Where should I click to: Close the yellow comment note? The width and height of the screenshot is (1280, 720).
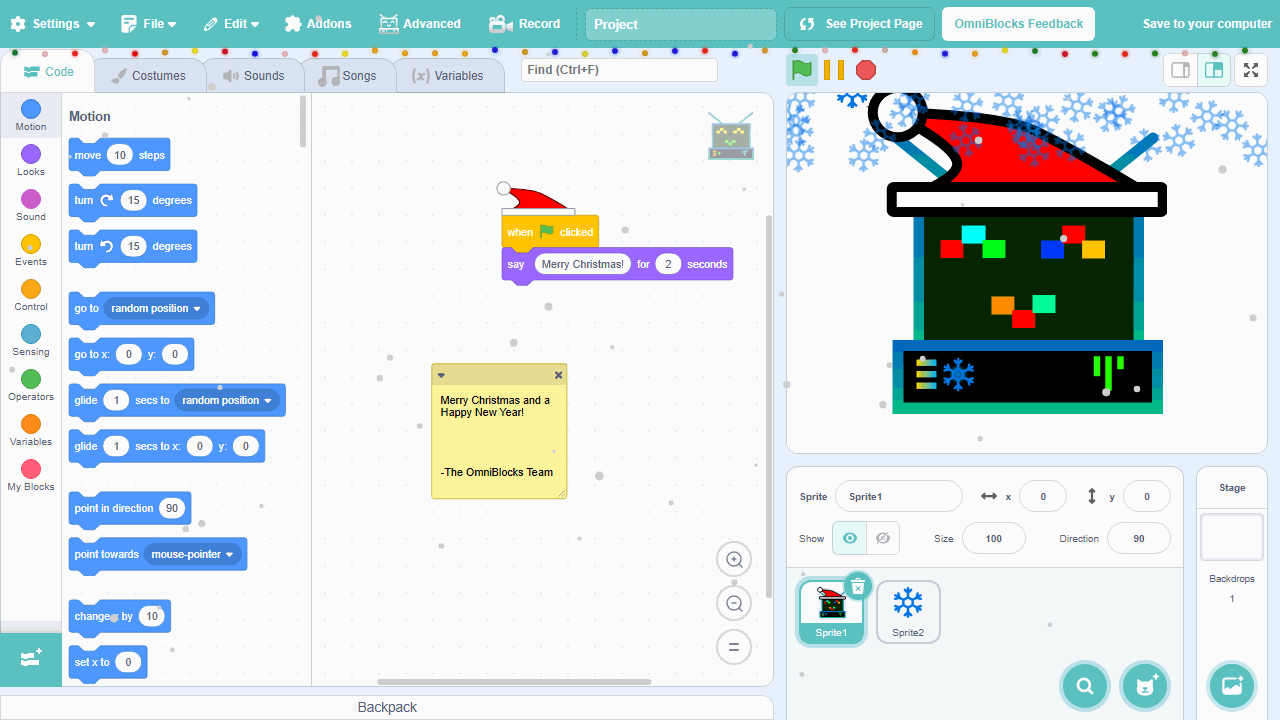558,375
